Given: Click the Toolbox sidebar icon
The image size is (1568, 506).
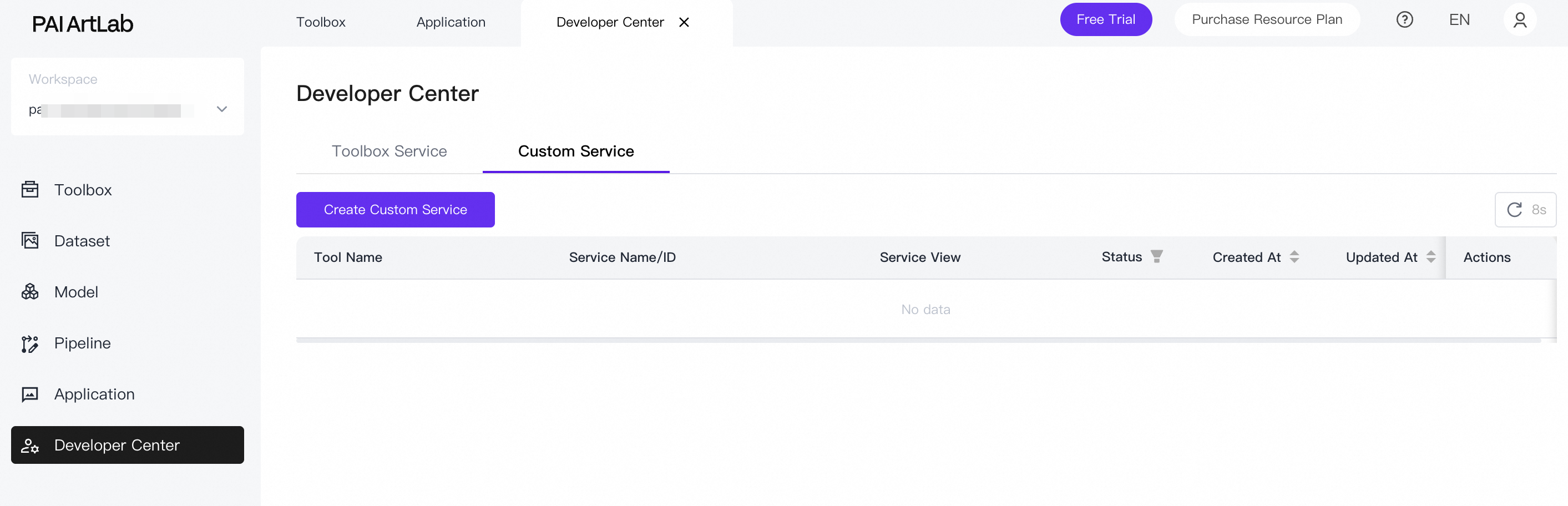Looking at the screenshot, I should coord(30,190).
